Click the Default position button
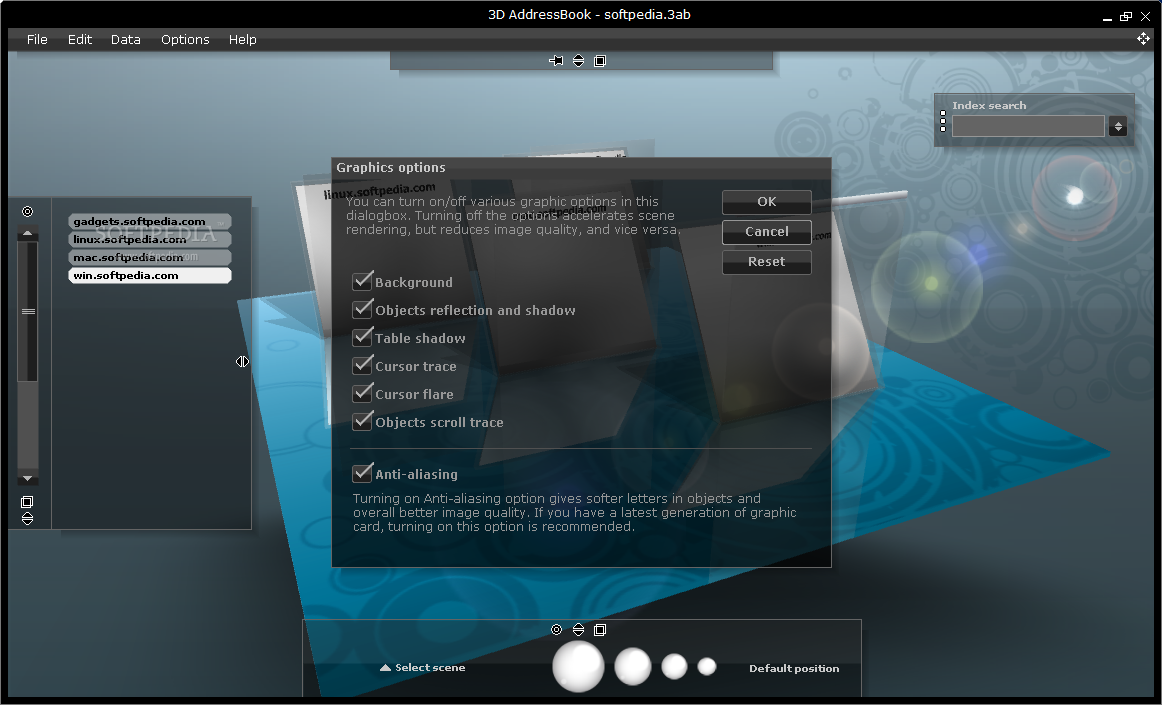 794,668
